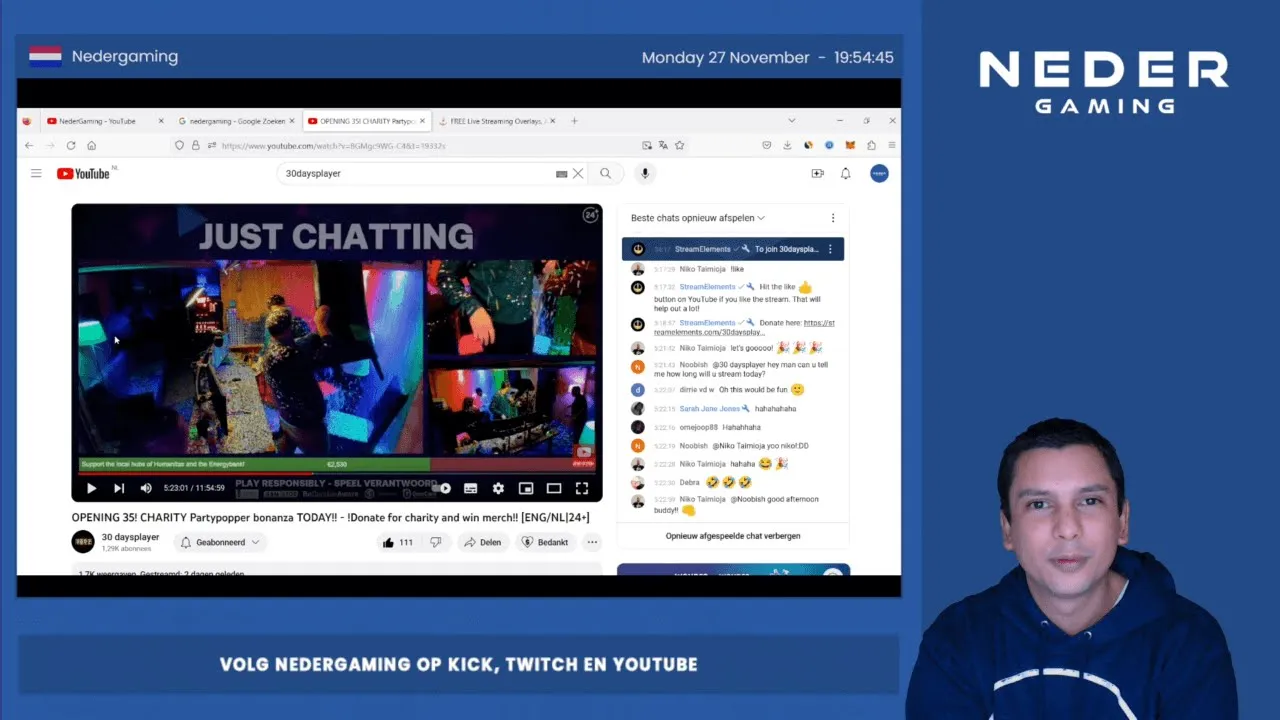Go back in browser

(29, 145)
